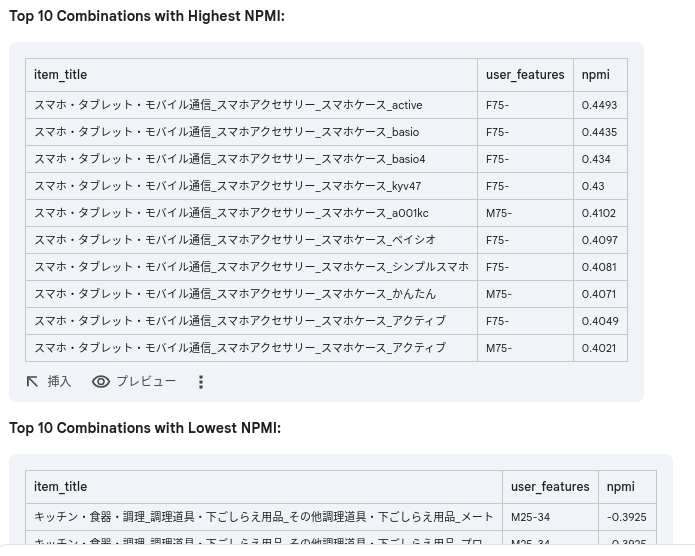695x556 pixels.
Task: Click the 挿入 button label
Action: [x=59, y=382]
